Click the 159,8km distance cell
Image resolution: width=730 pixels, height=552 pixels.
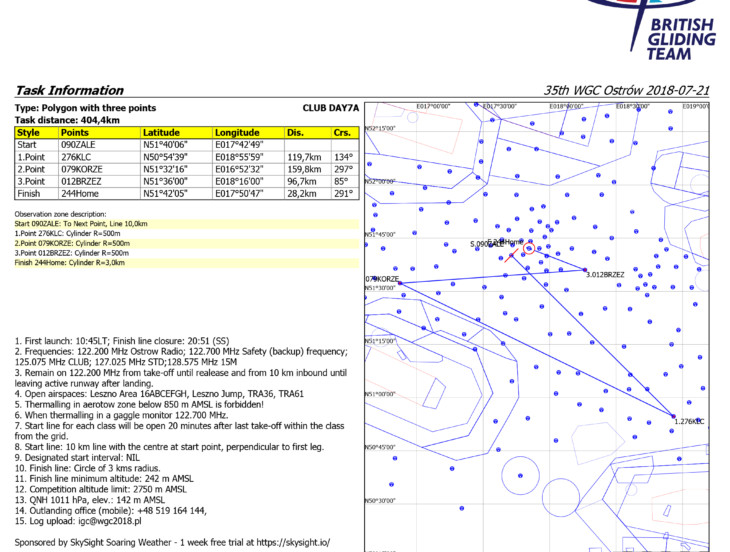tap(304, 169)
